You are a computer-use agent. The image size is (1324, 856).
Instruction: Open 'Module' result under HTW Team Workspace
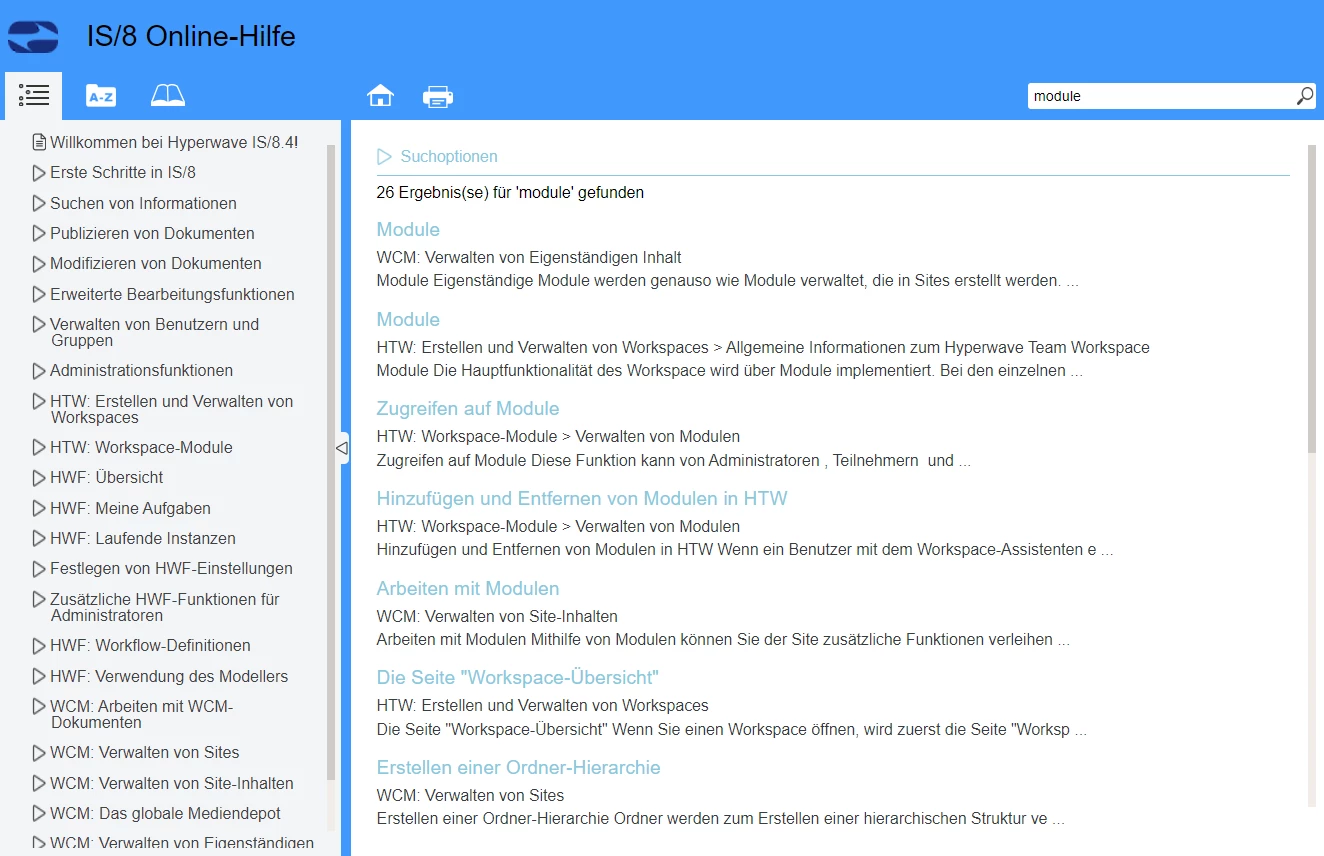pyautogui.click(x=408, y=319)
